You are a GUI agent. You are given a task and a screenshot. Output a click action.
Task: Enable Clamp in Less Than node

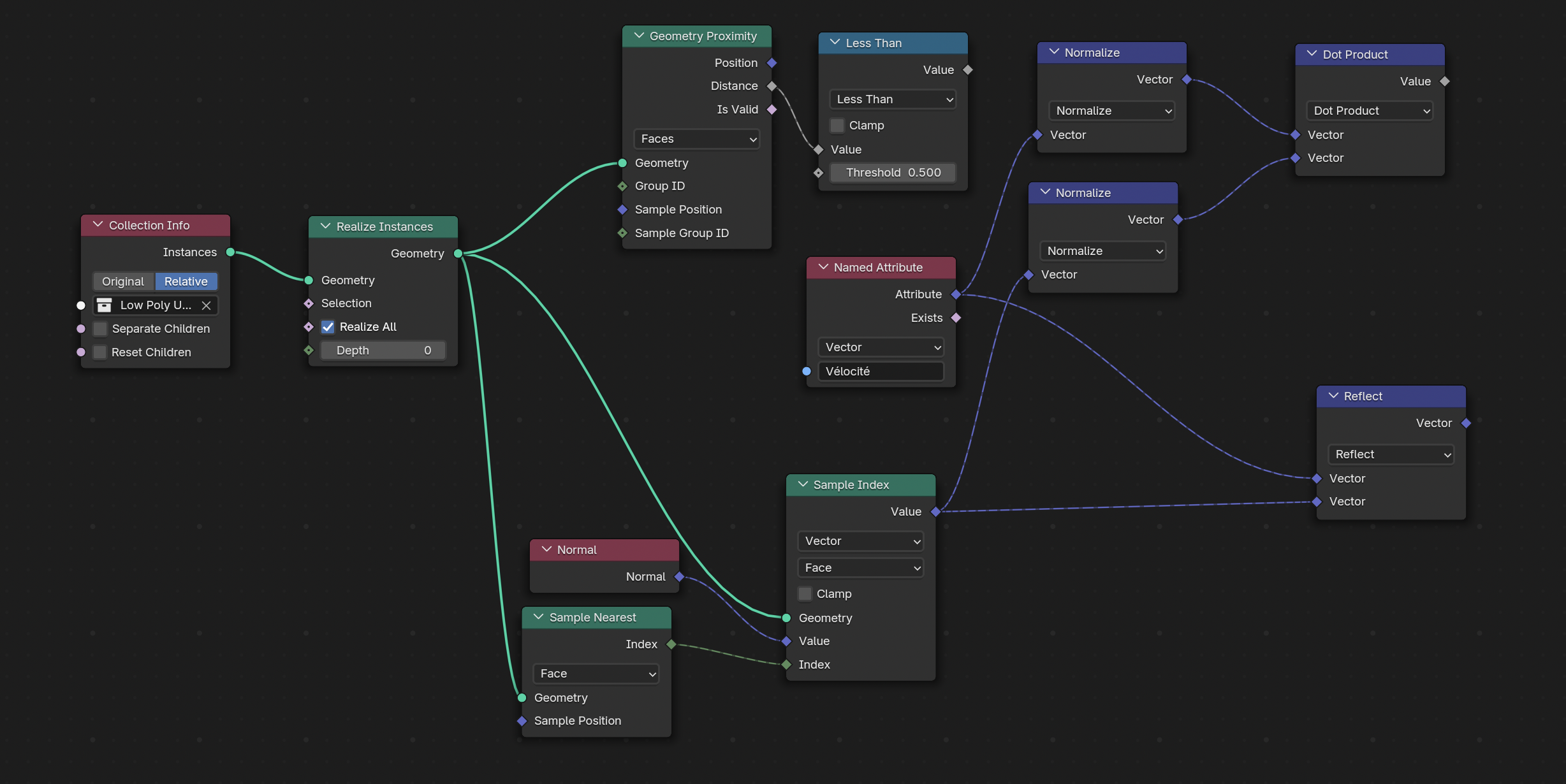pos(837,126)
